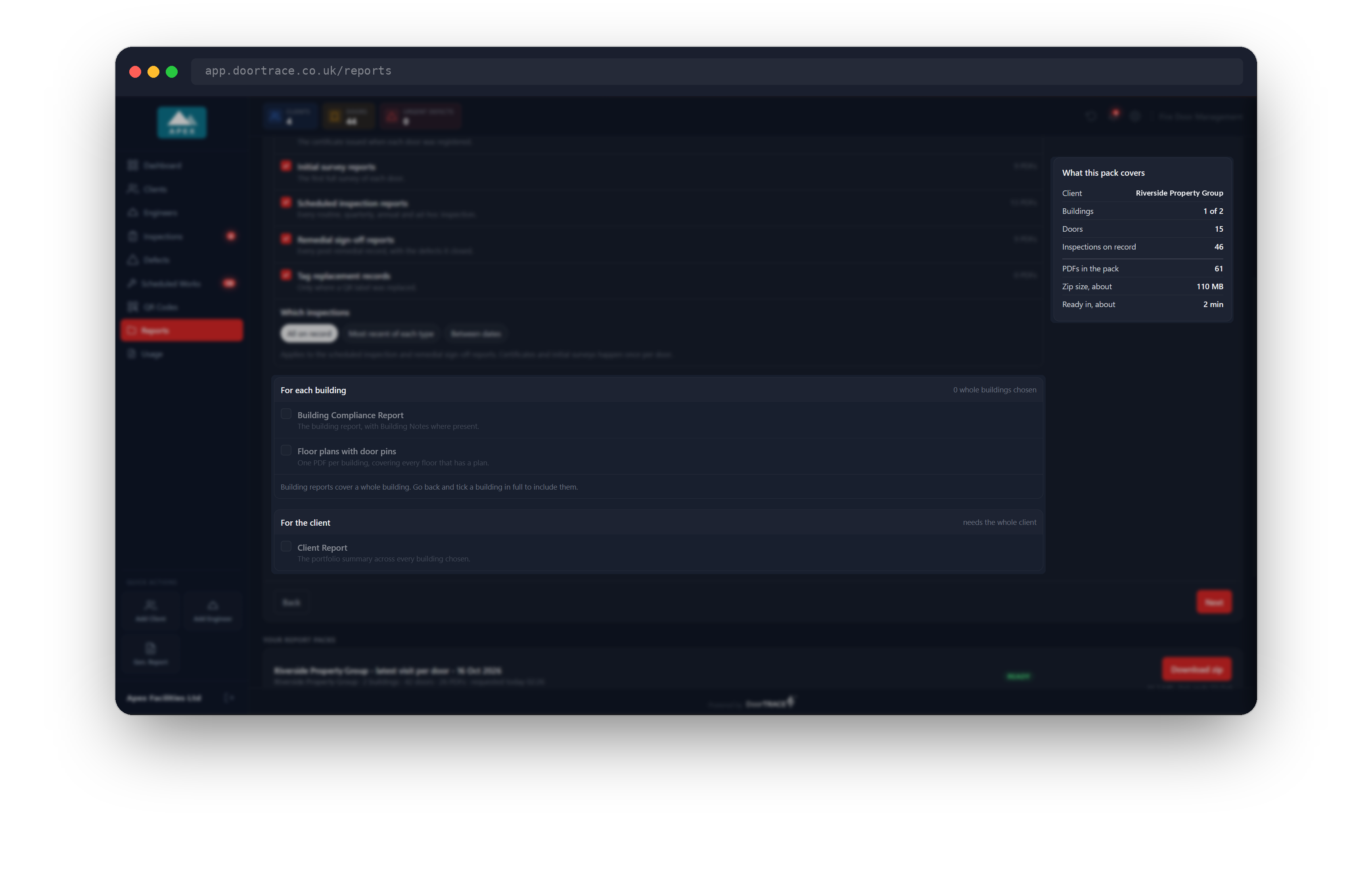Tick the Building Compliance Report checkbox
Image resolution: width=1372 pixels, height=880 pixels.
286,414
